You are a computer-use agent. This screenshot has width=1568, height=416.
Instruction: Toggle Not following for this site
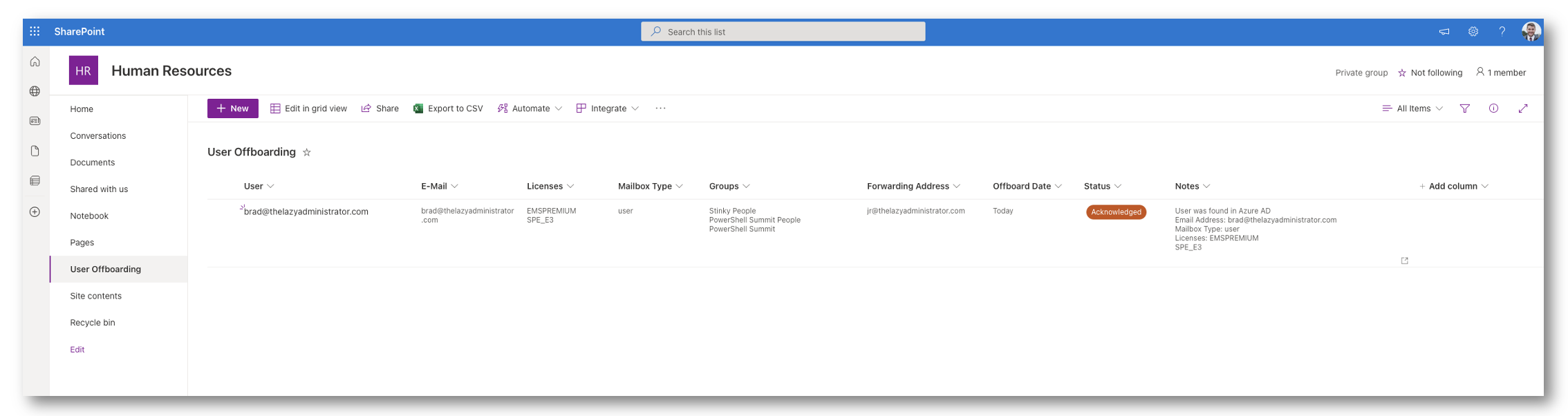[1430, 73]
